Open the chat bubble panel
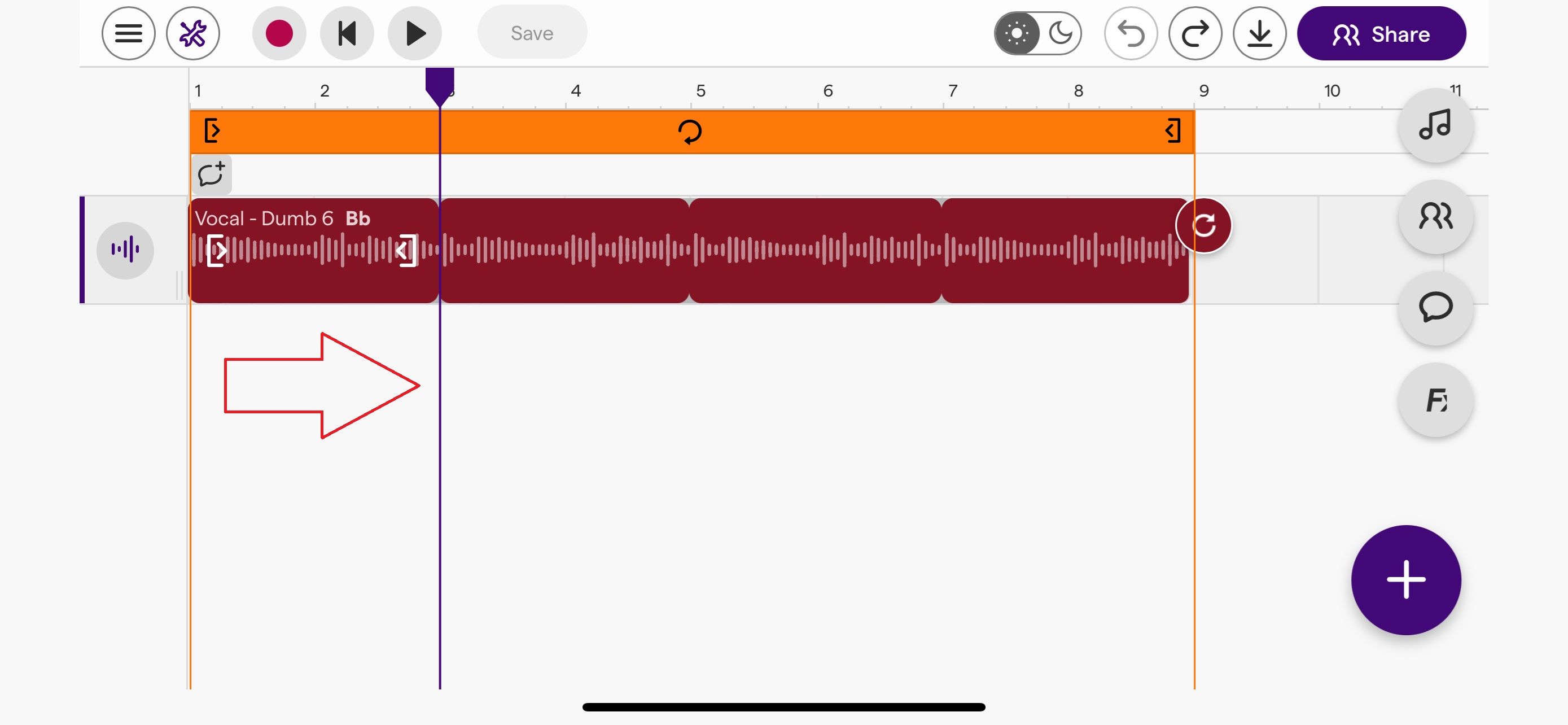The image size is (1568, 725). [x=1435, y=308]
